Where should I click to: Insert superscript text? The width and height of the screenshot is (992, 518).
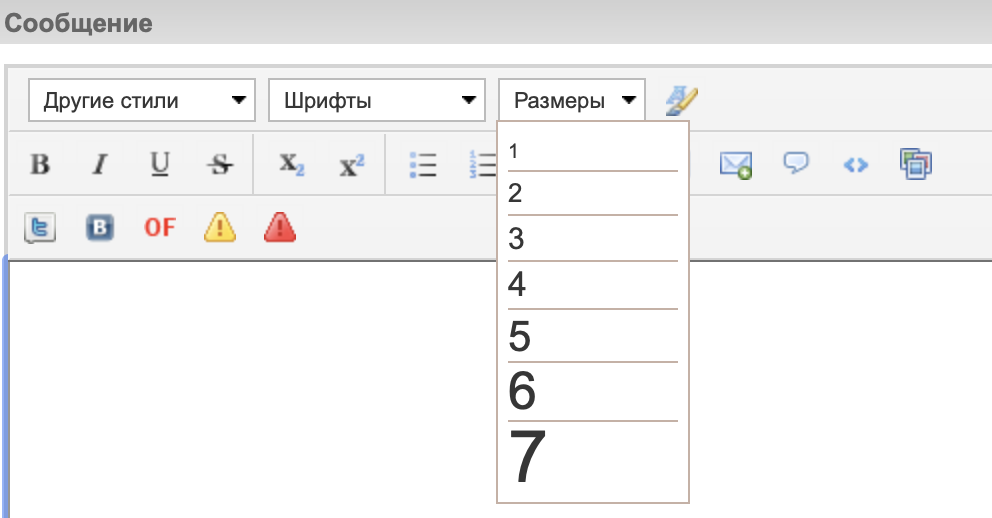(x=352, y=164)
